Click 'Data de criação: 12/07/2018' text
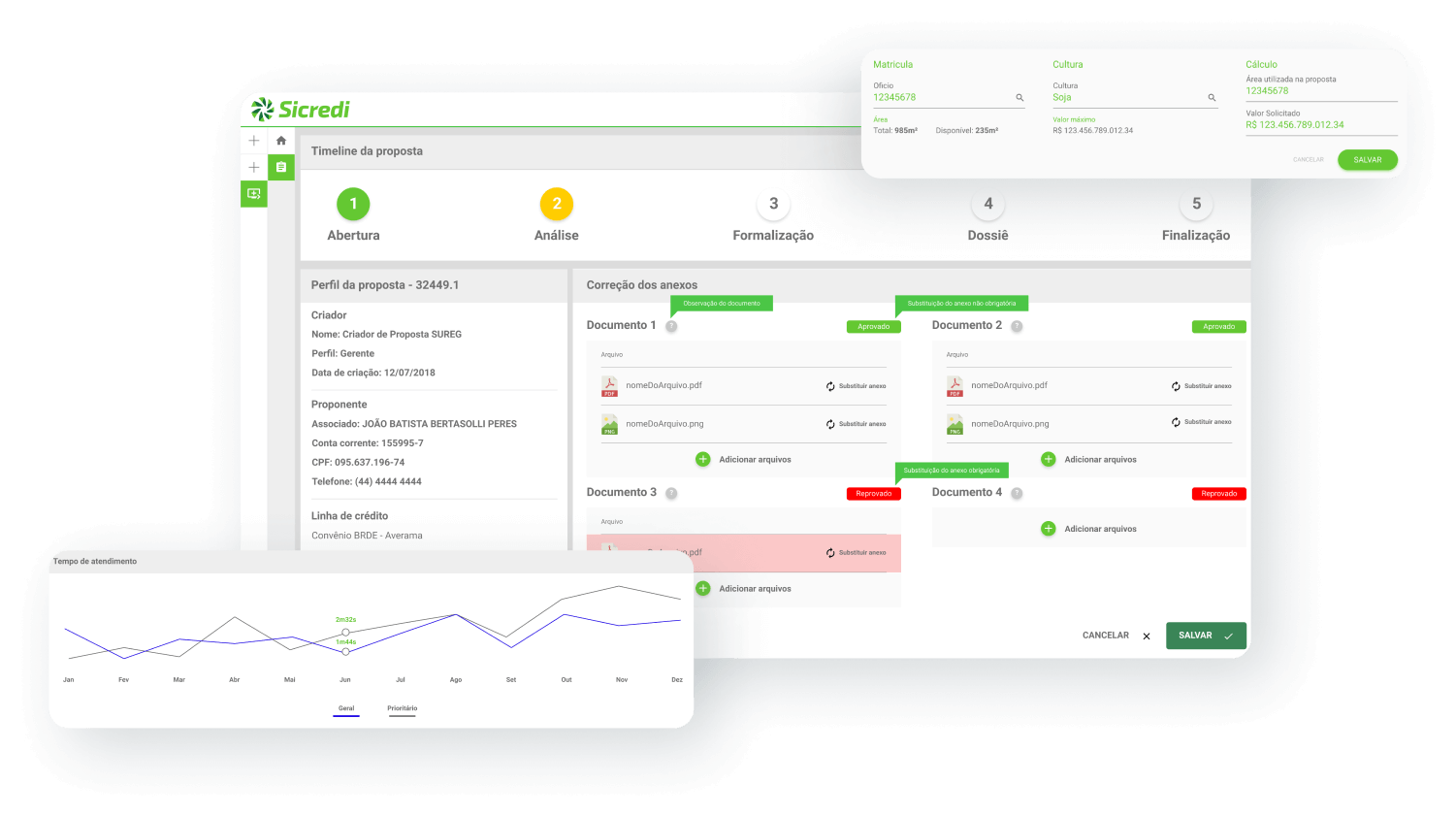The height and width of the screenshot is (816, 1456). pyautogui.click(x=373, y=373)
